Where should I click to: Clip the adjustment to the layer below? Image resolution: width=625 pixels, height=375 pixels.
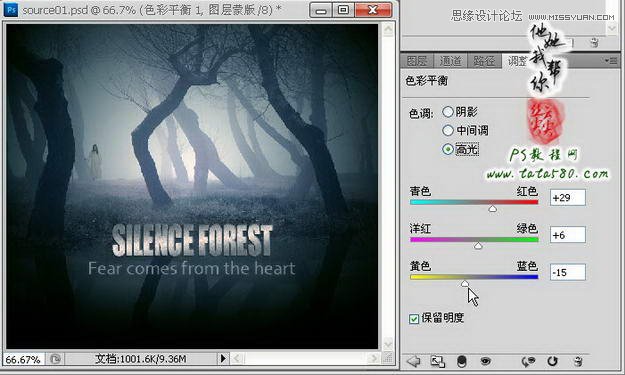[x=462, y=361]
